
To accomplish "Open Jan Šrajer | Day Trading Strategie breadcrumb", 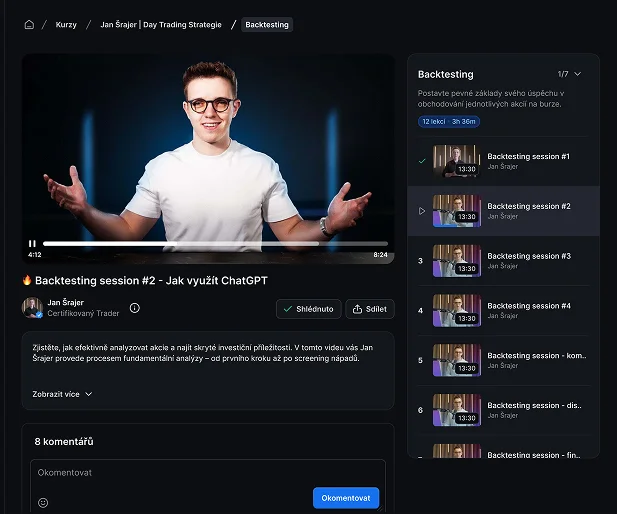I will 161,25.
